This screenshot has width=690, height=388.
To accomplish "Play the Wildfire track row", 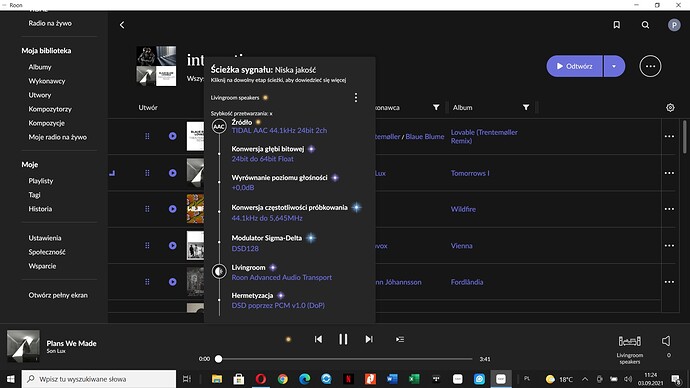I will tap(172, 209).
